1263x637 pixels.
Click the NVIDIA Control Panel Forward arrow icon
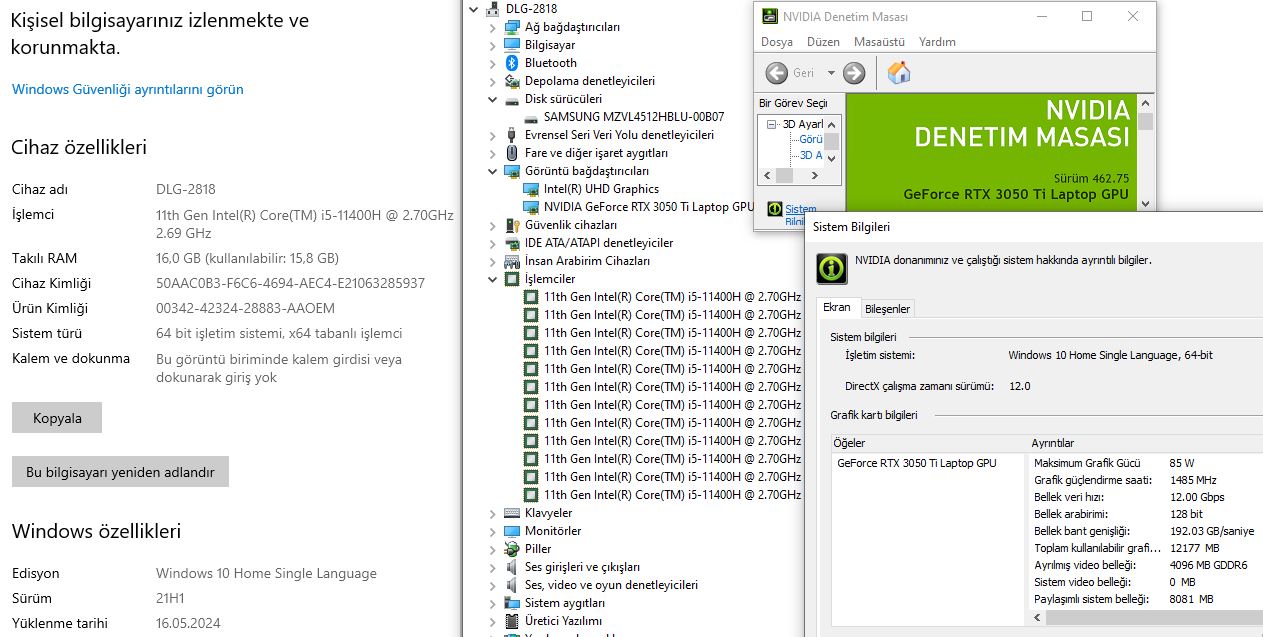pos(854,73)
